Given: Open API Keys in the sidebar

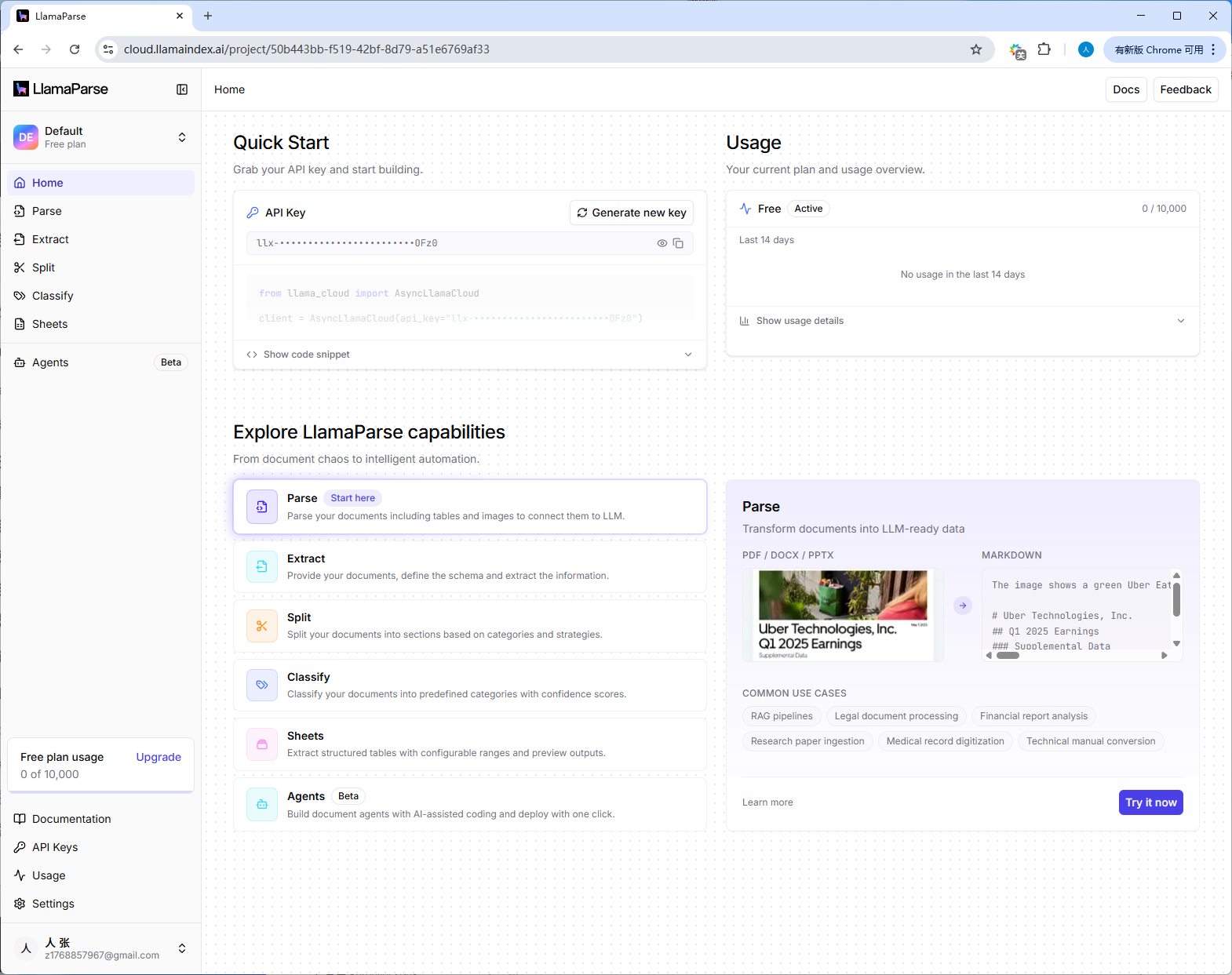Looking at the screenshot, I should click(101, 847).
